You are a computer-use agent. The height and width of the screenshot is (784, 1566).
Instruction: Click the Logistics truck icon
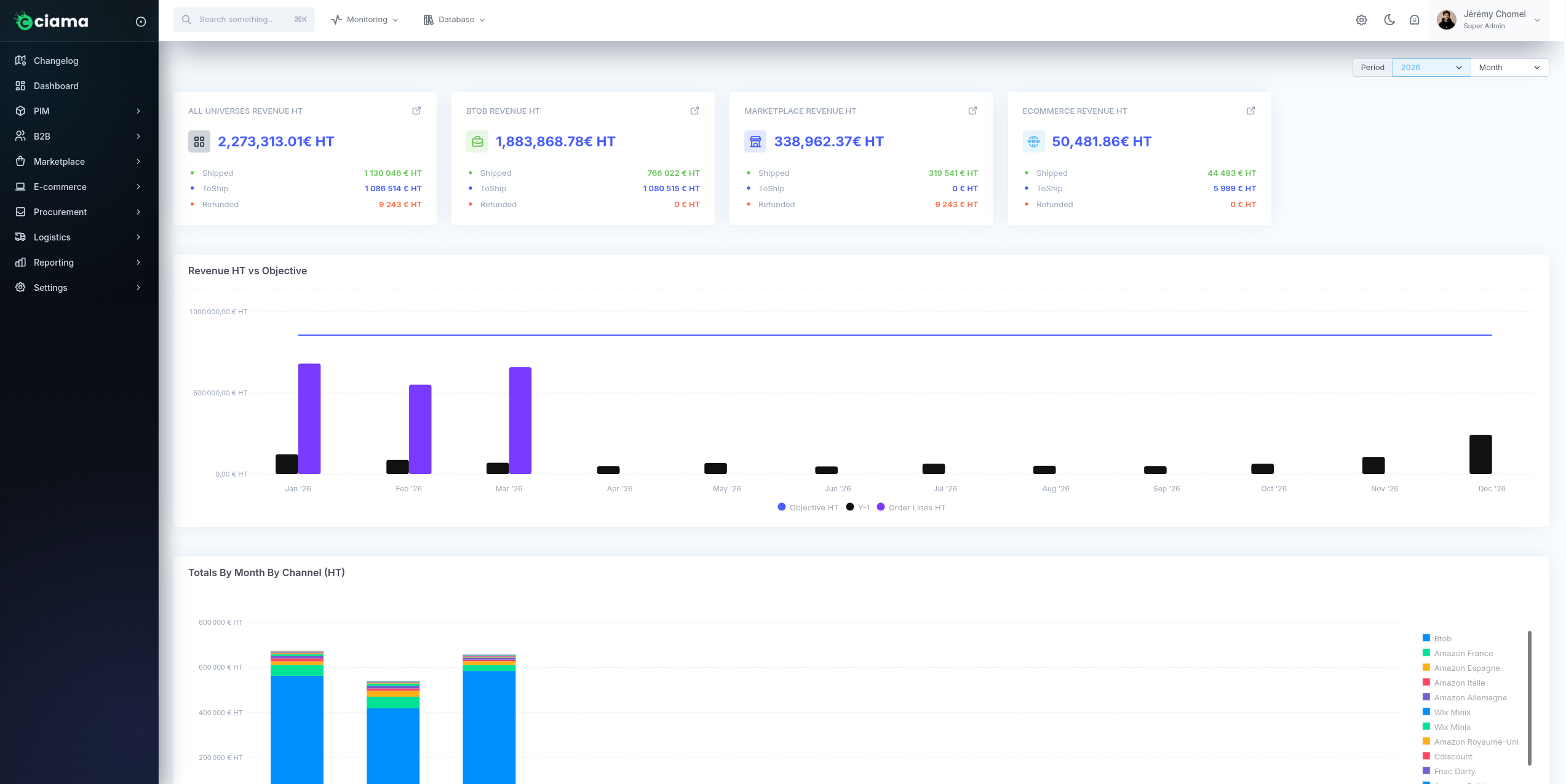pos(20,237)
